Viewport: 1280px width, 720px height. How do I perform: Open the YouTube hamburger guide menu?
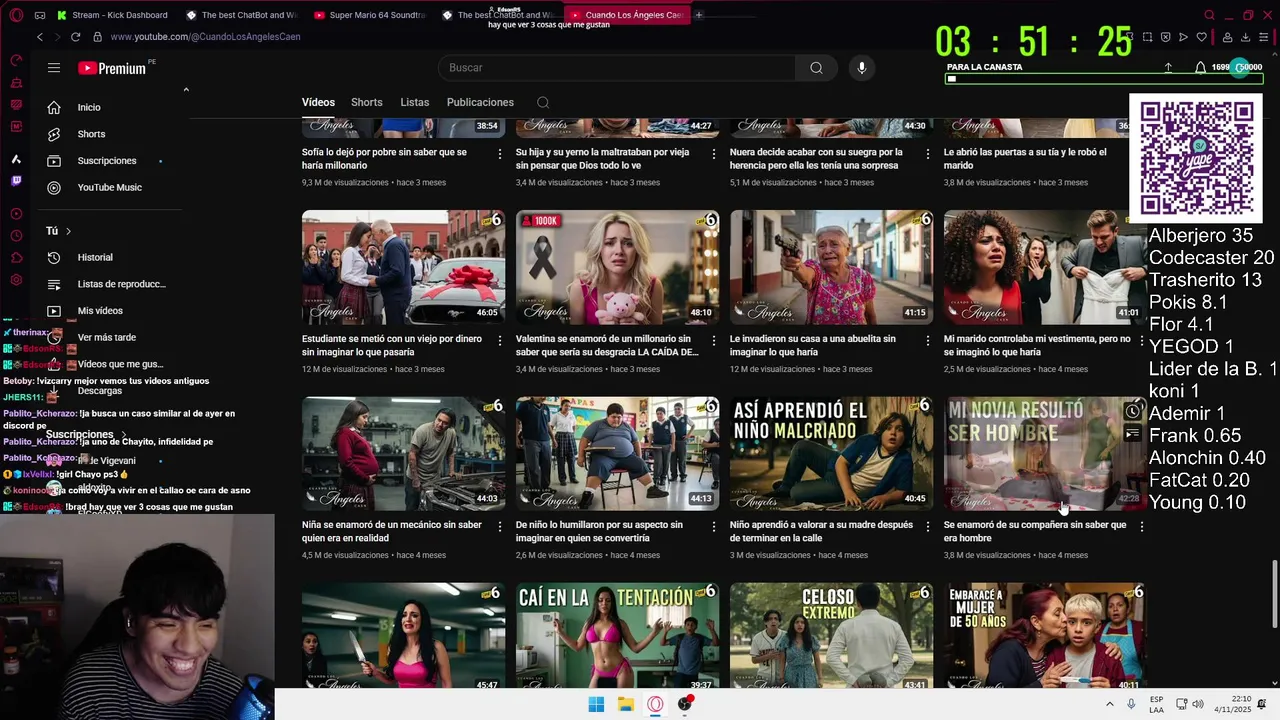click(54, 68)
